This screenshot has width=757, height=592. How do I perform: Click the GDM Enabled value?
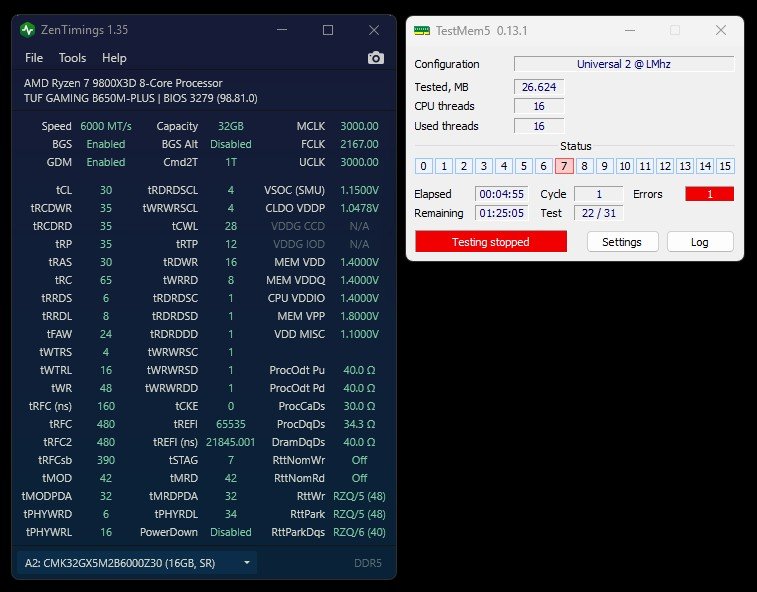(x=106, y=162)
